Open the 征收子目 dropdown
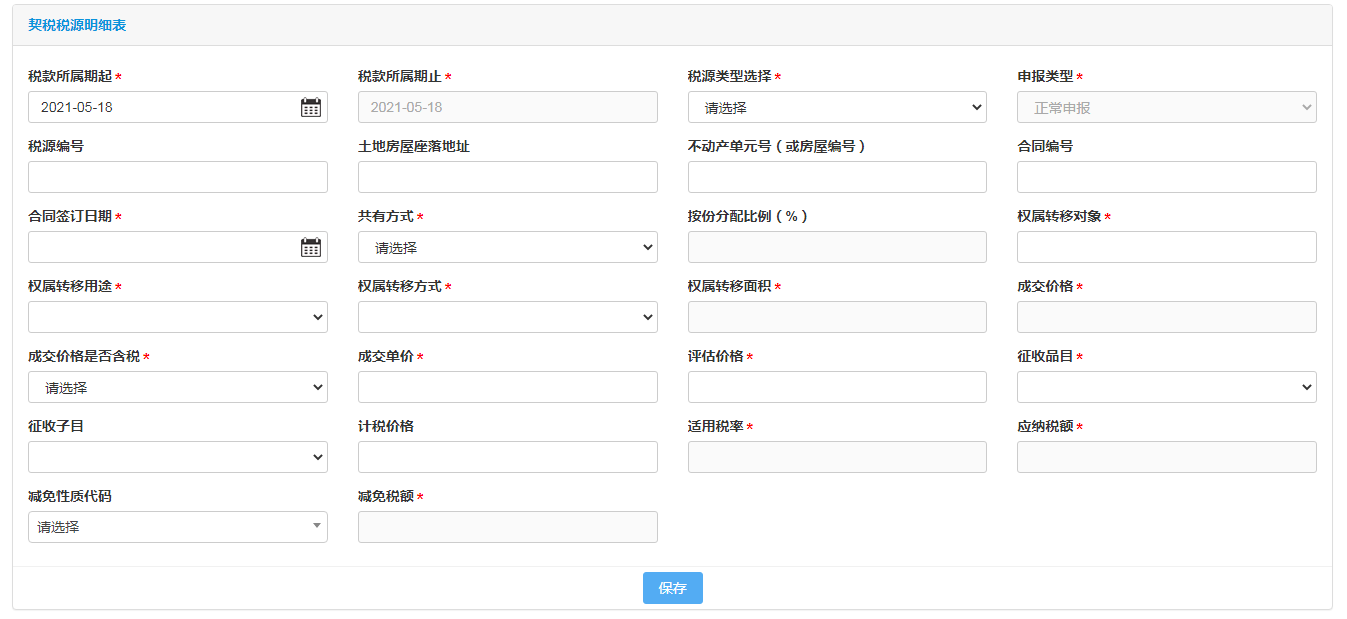This screenshot has height=619, width=1347. [x=178, y=458]
